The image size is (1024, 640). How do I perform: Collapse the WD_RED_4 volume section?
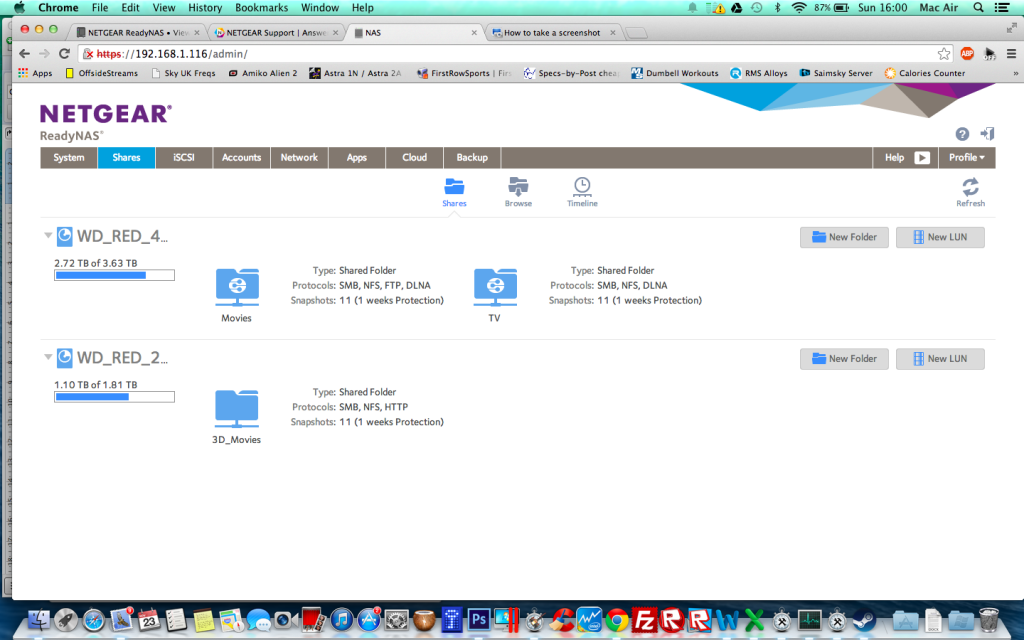(48, 235)
